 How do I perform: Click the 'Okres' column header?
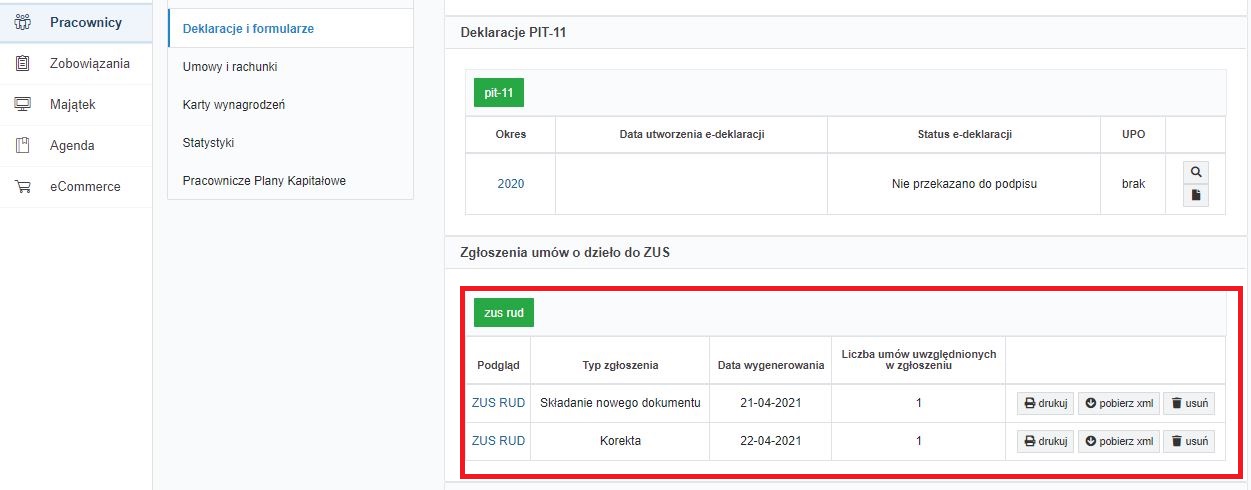(x=511, y=134)
